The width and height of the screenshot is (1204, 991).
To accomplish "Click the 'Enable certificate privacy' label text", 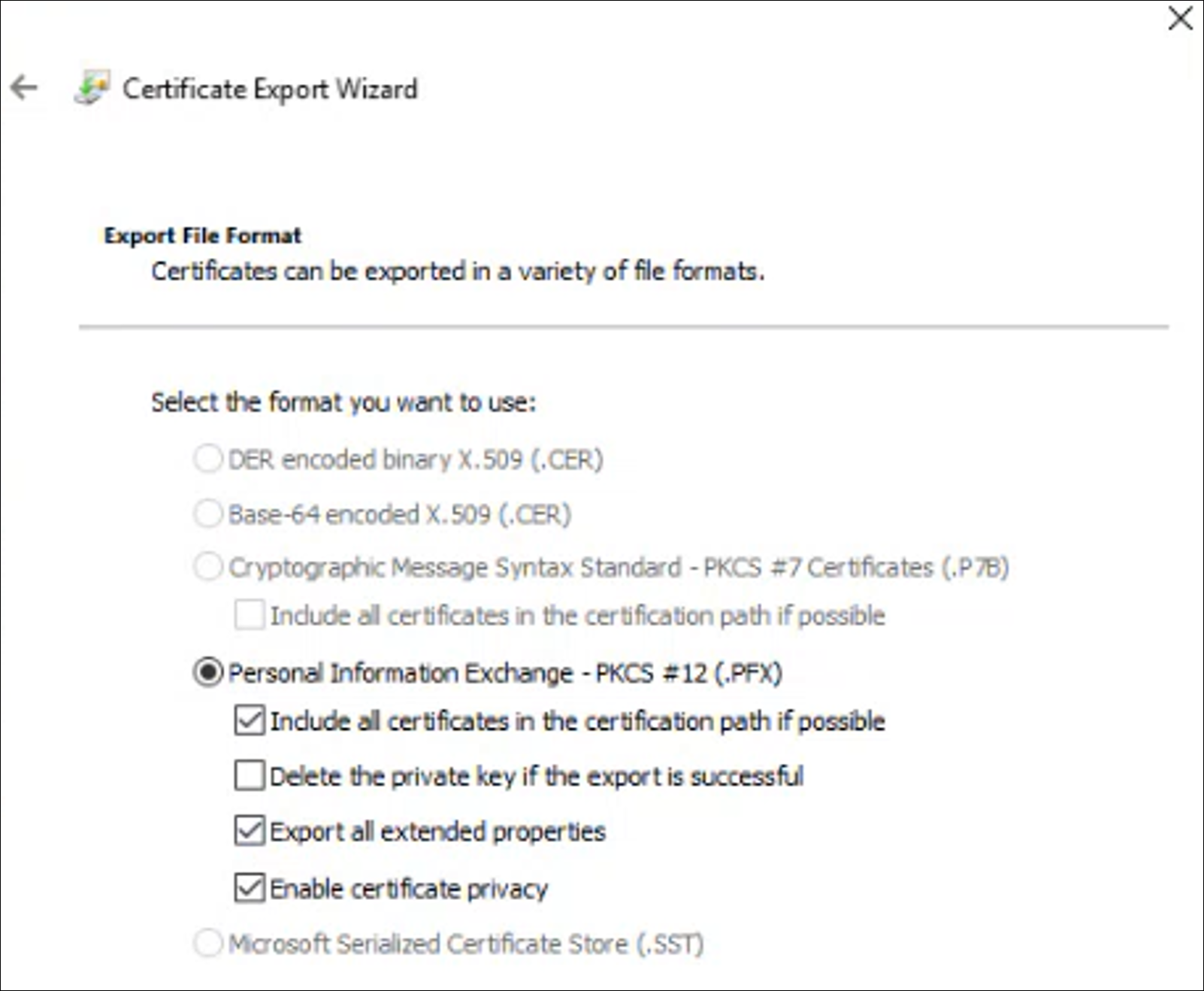I will click(409, 889).
